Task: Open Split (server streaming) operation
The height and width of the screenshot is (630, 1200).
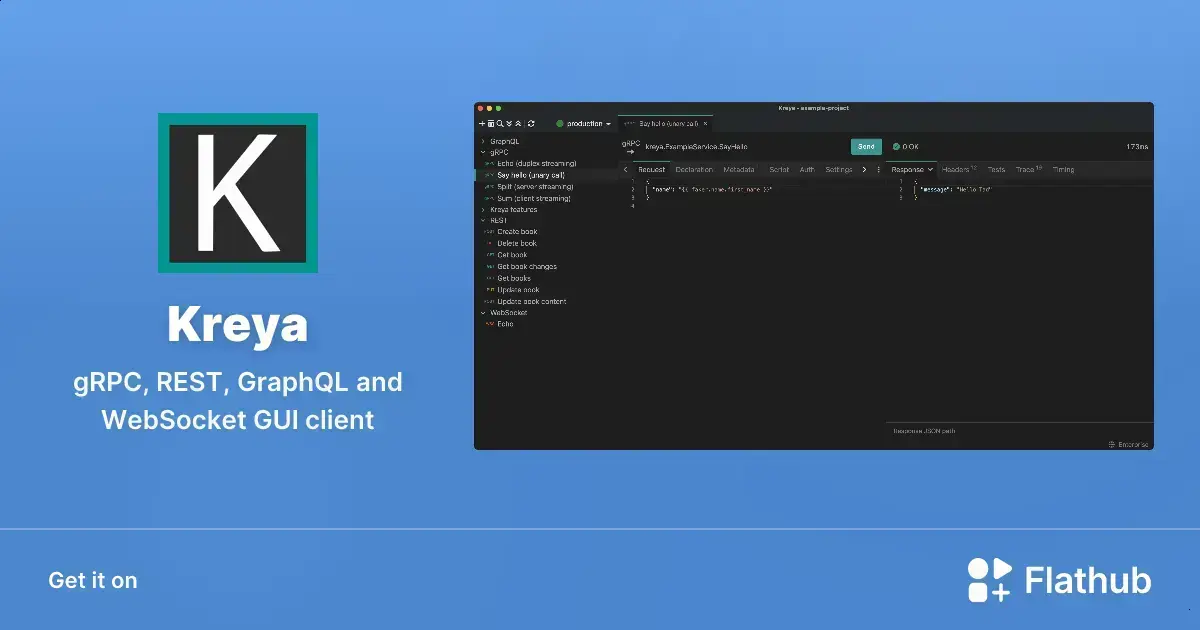Action: click(535, 186)
